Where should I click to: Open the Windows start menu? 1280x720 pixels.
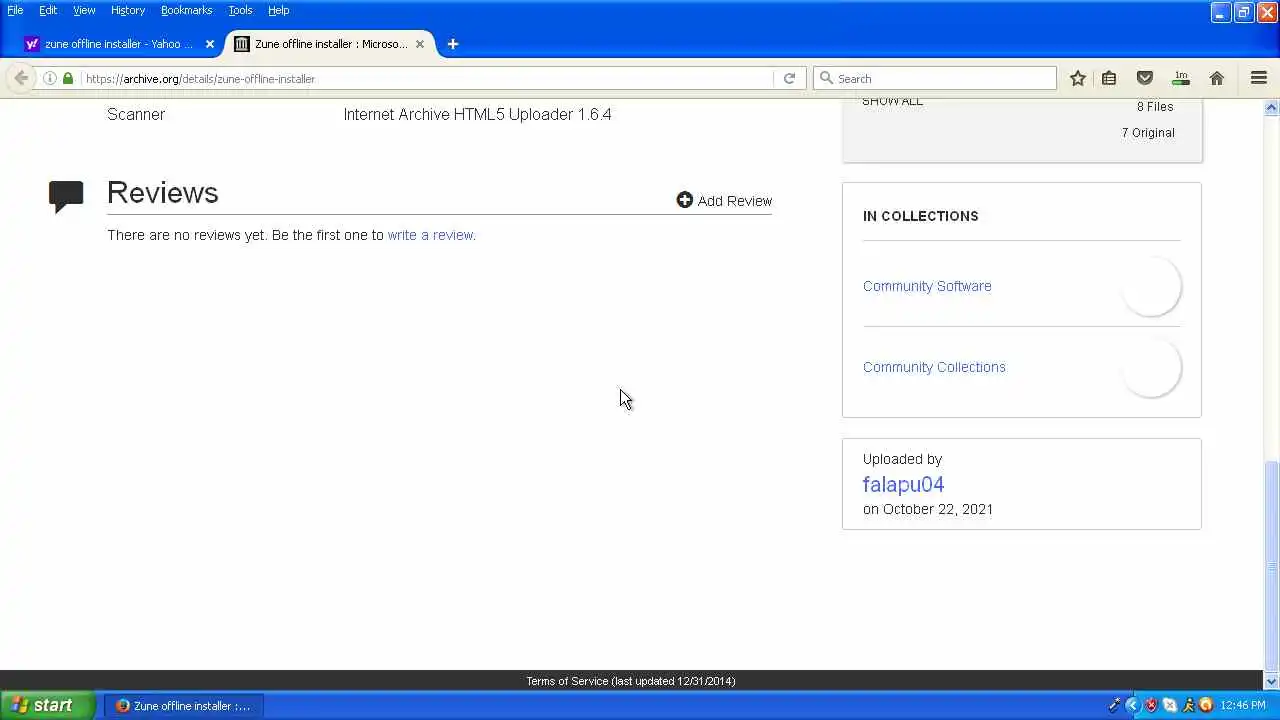point(47,705)
